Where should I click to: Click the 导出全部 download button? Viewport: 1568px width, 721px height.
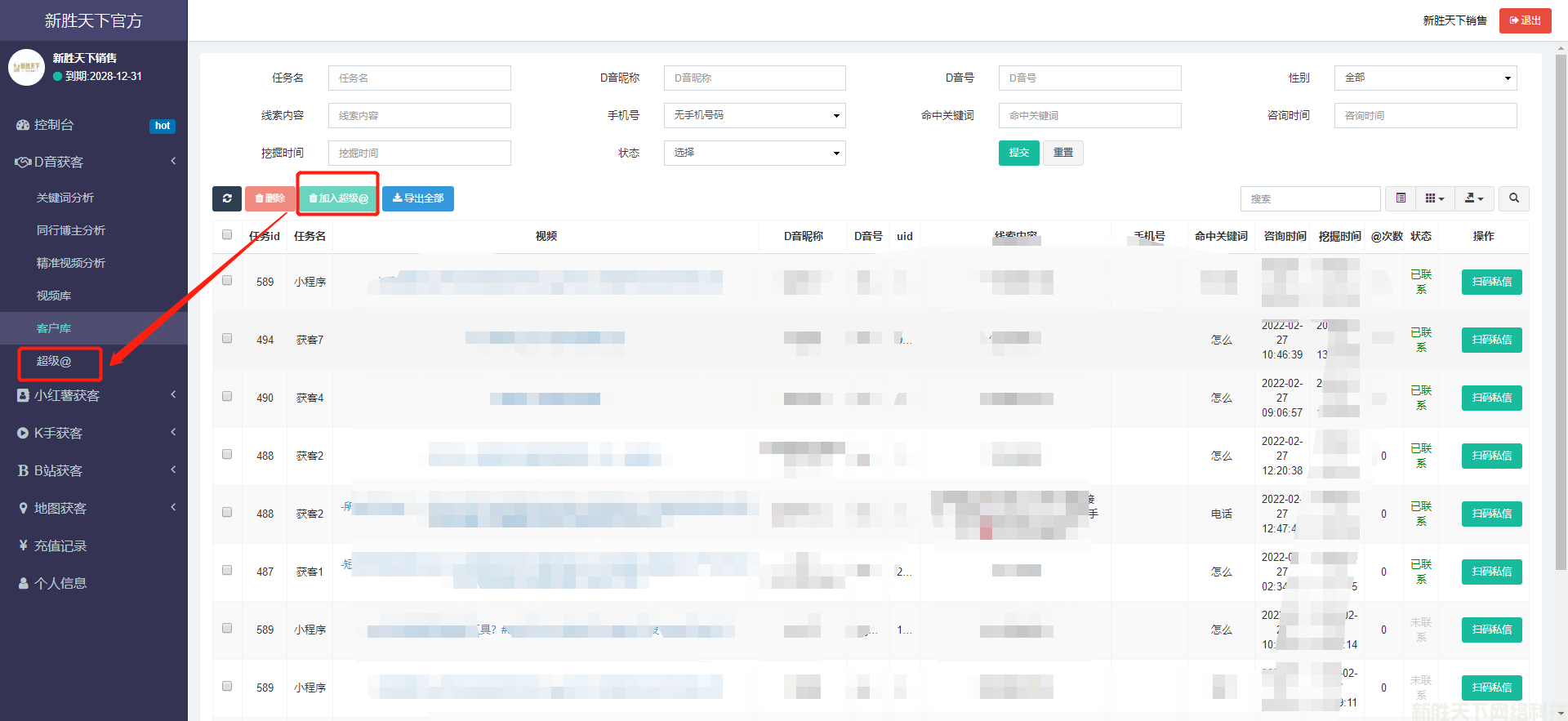pos(418,198)
